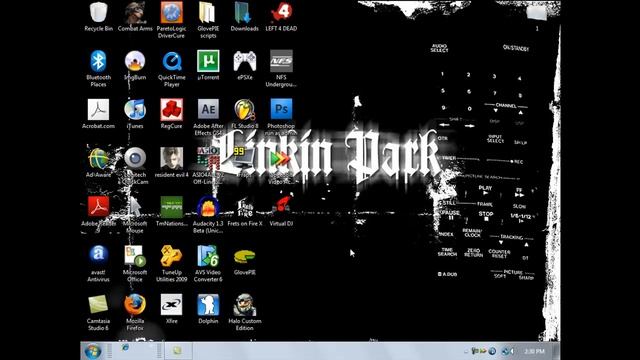Screen dimensions: 640x360
Task: Launch the Dolphin emulator icon
Action: pyautogui.click(x=208, y=309)
